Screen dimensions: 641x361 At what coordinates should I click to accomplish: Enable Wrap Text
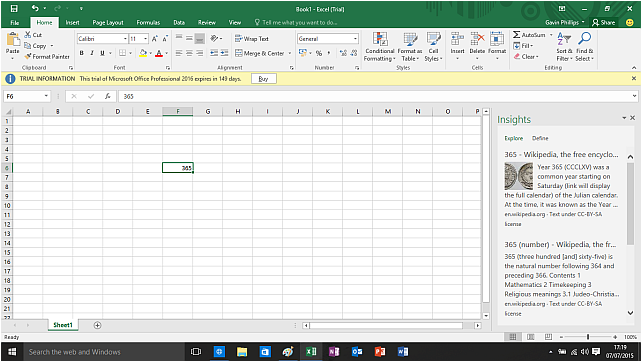pyautogui.click(x=252, y=38)
